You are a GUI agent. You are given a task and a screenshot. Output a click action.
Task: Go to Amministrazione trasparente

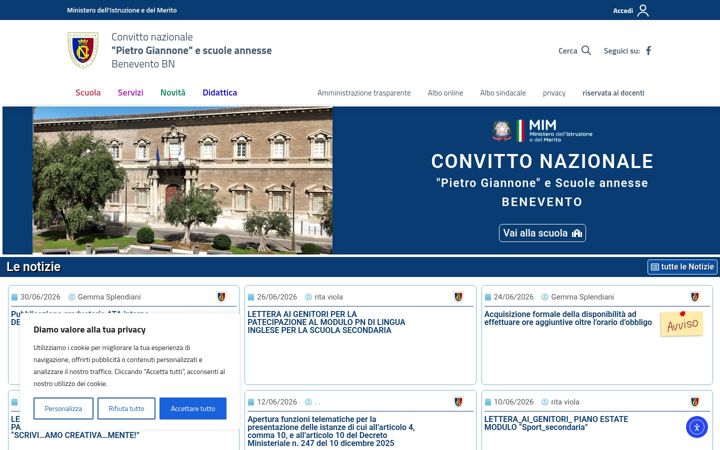point(364,93)
